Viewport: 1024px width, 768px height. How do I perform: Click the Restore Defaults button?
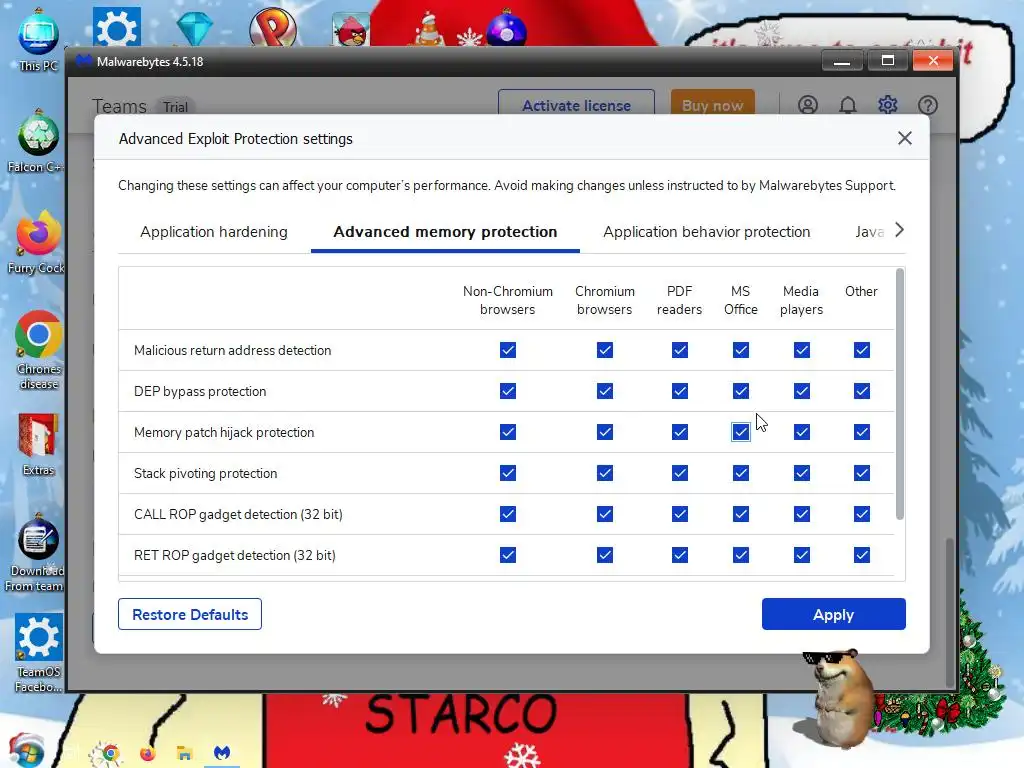(190, 615)
